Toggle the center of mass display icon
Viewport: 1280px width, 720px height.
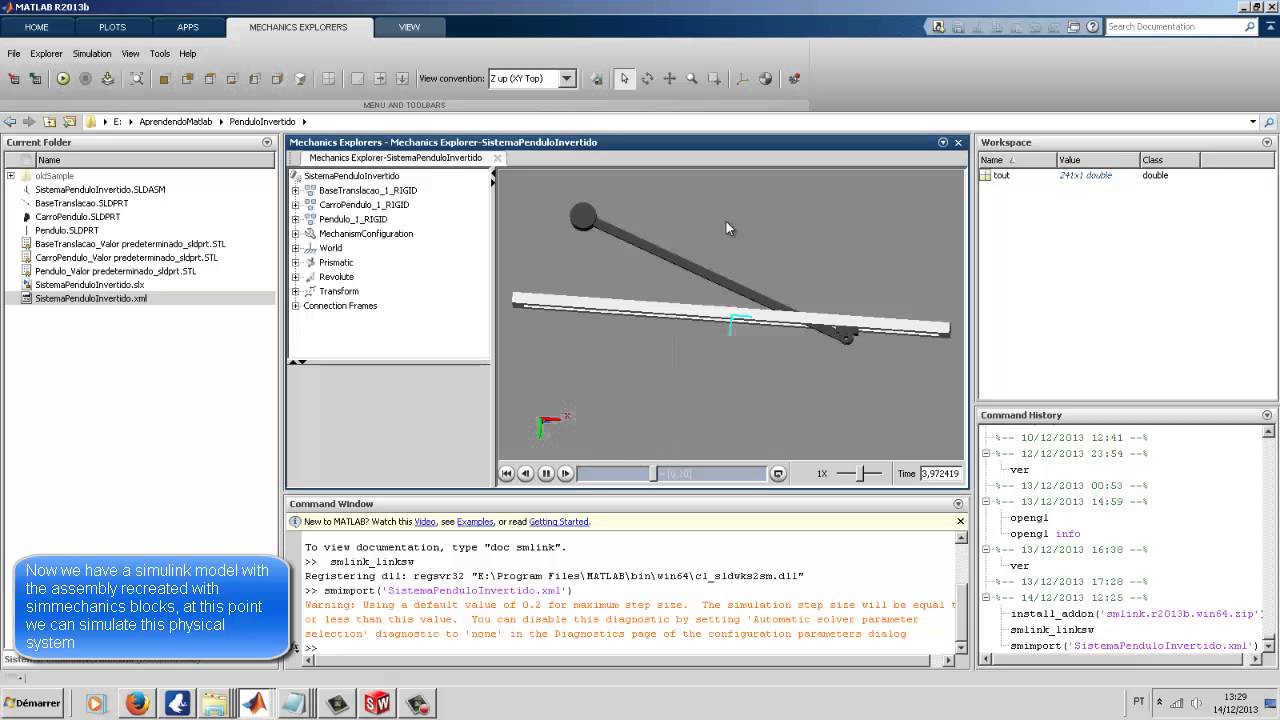[x=765, y=78]
